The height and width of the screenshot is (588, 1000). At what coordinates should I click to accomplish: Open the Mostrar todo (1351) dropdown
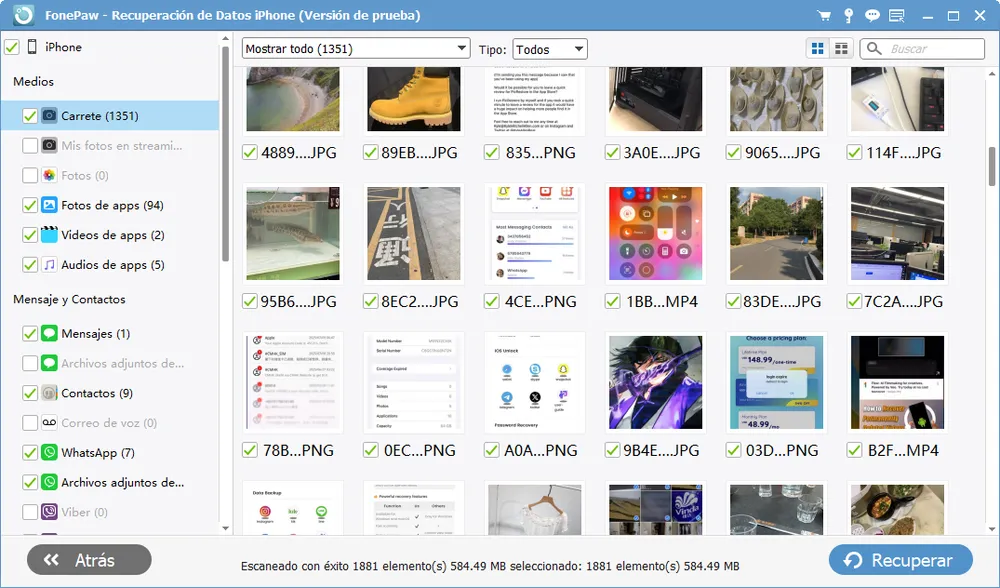[x=356, y=49]
